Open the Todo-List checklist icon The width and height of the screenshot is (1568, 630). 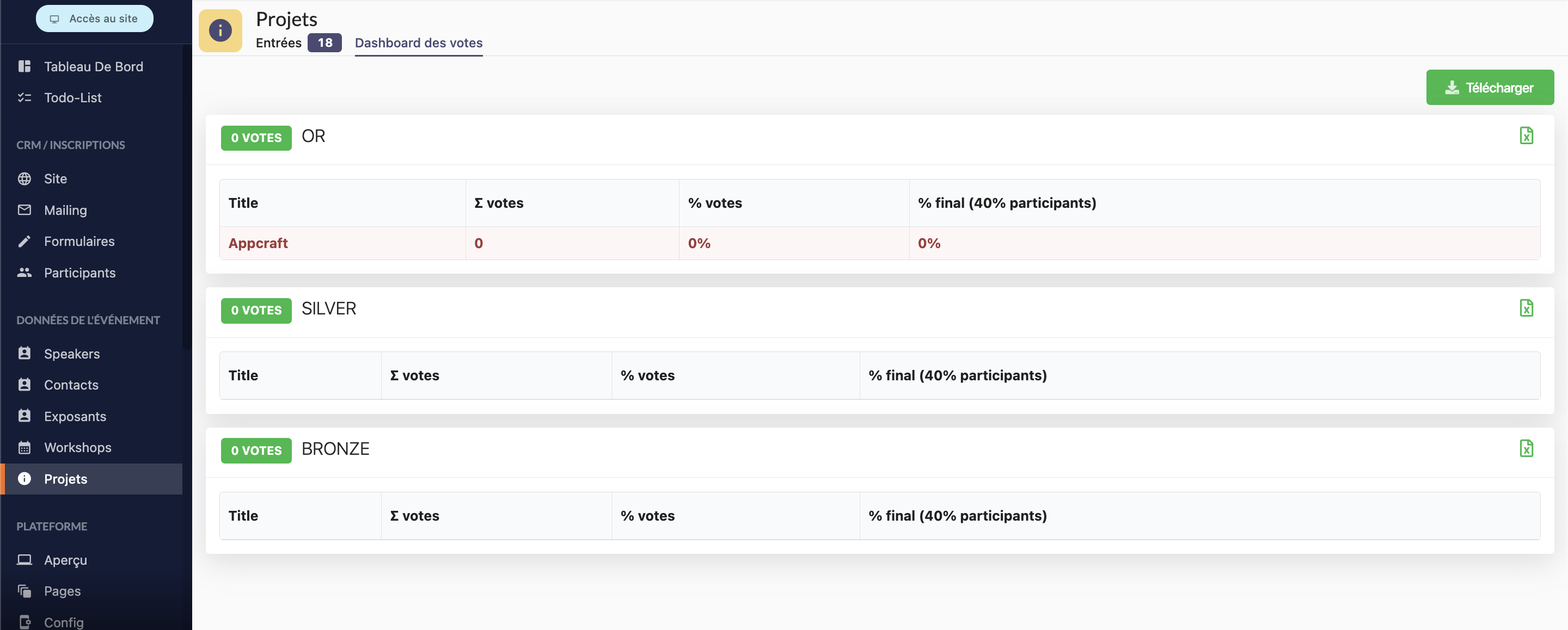point(24,97)
